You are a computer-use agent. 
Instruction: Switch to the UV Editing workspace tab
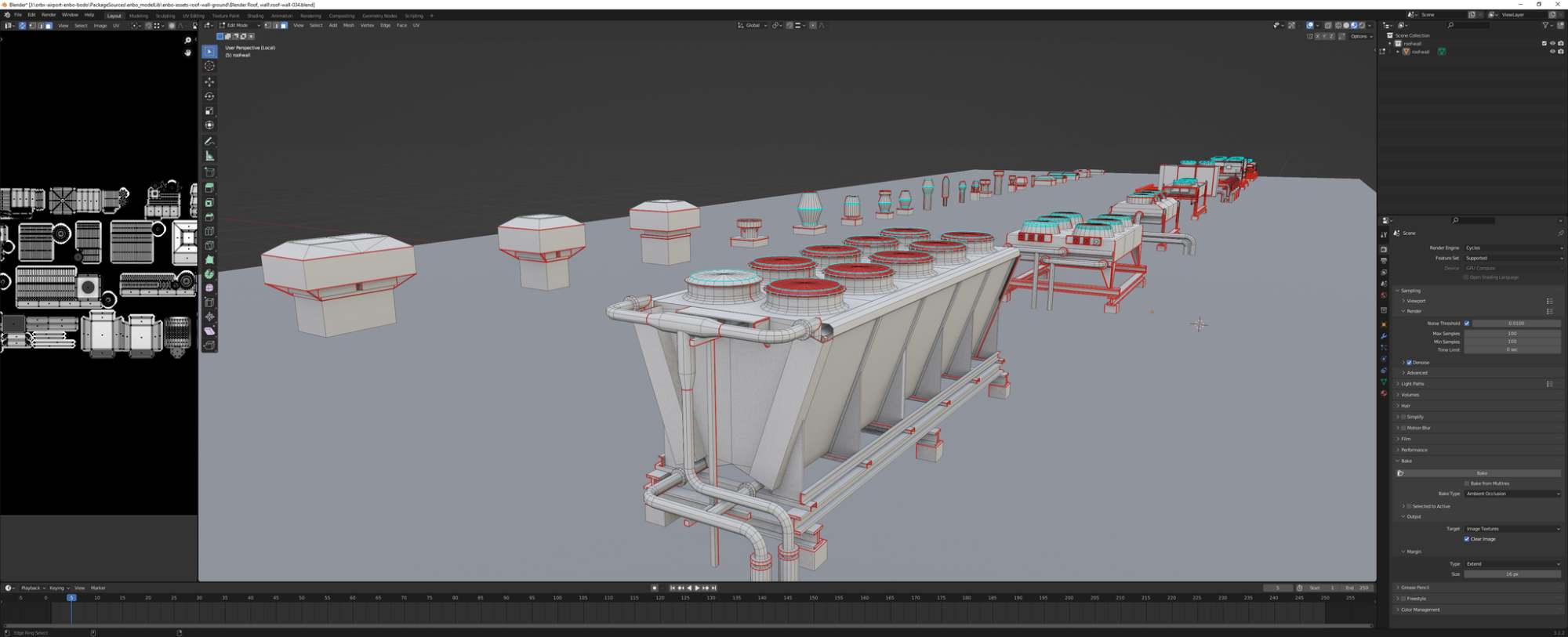click(193, 16)
